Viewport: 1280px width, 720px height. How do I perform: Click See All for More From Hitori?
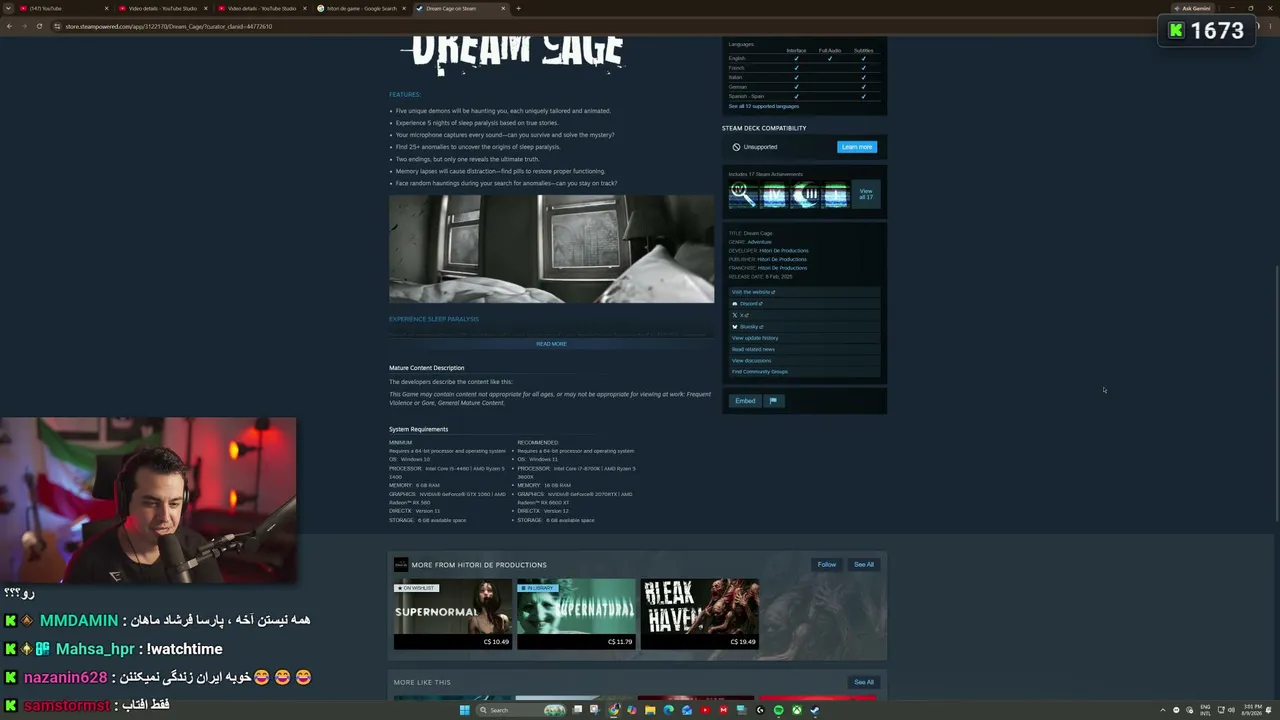pyautogui.click(x=864, y=565)
